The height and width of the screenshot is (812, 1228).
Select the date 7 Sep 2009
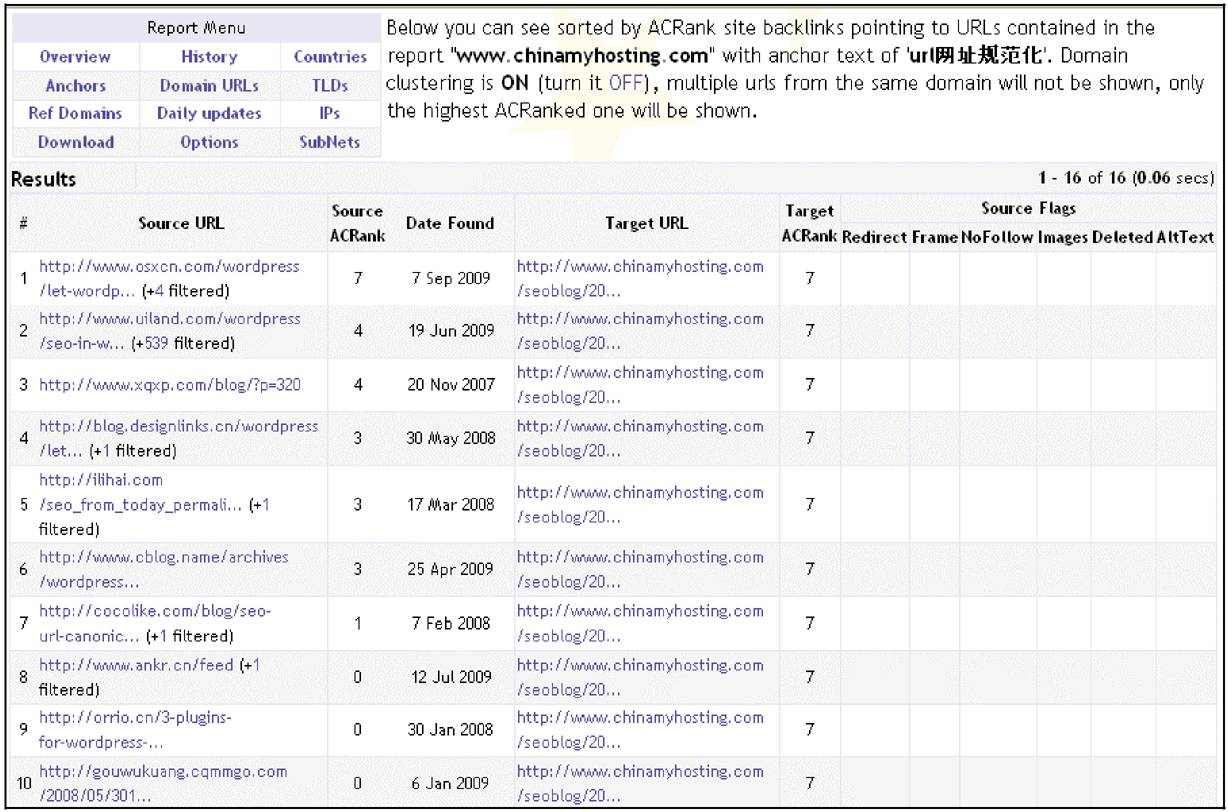pyautogui.click(x=450, y=278)
